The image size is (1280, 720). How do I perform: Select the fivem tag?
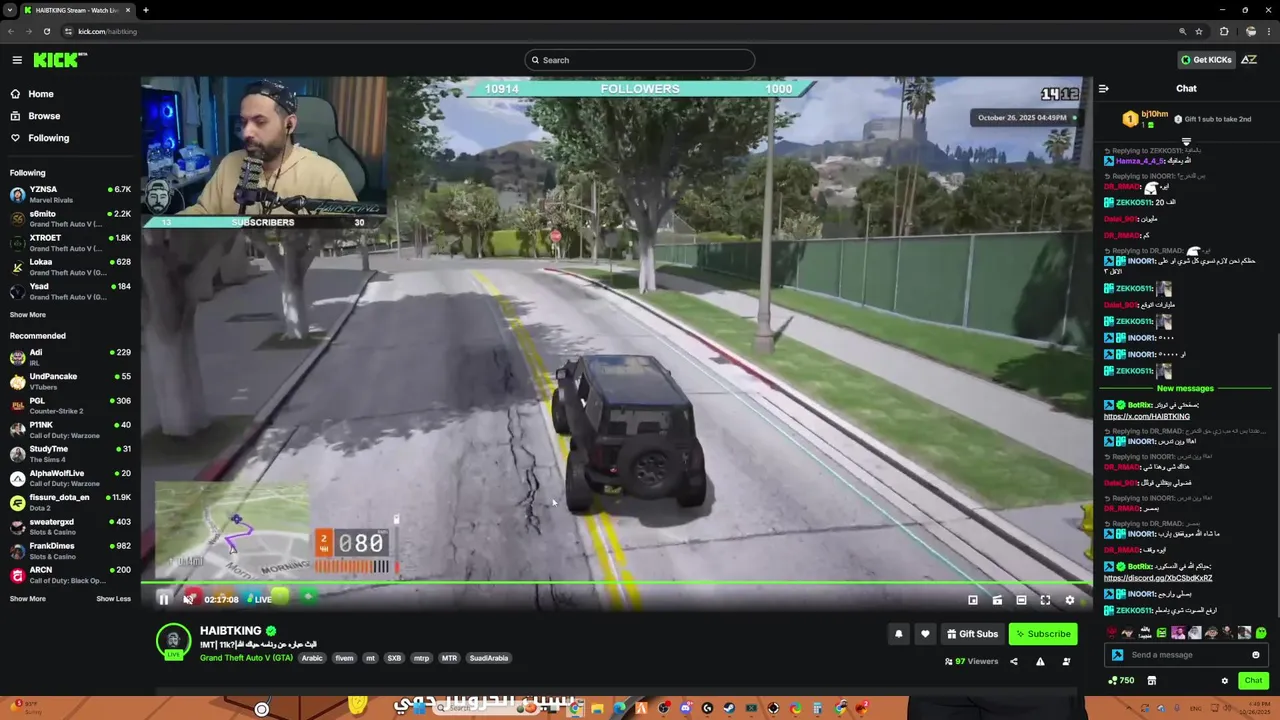(344, 658)
